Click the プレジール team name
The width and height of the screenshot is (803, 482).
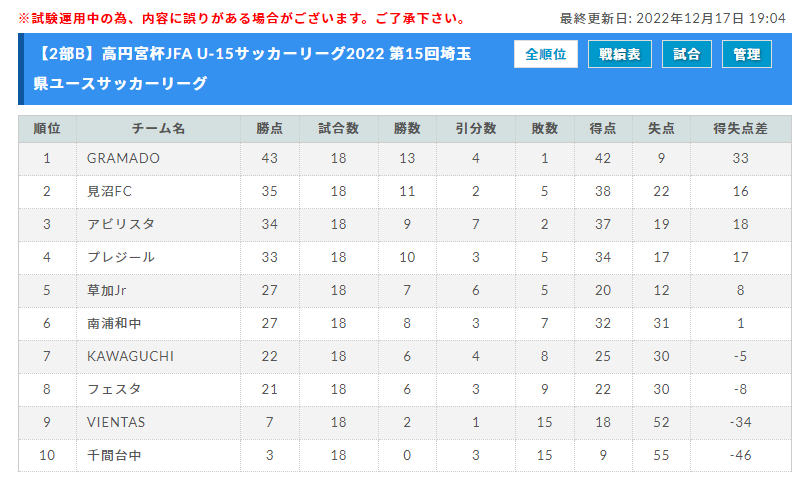click(121, 257)
